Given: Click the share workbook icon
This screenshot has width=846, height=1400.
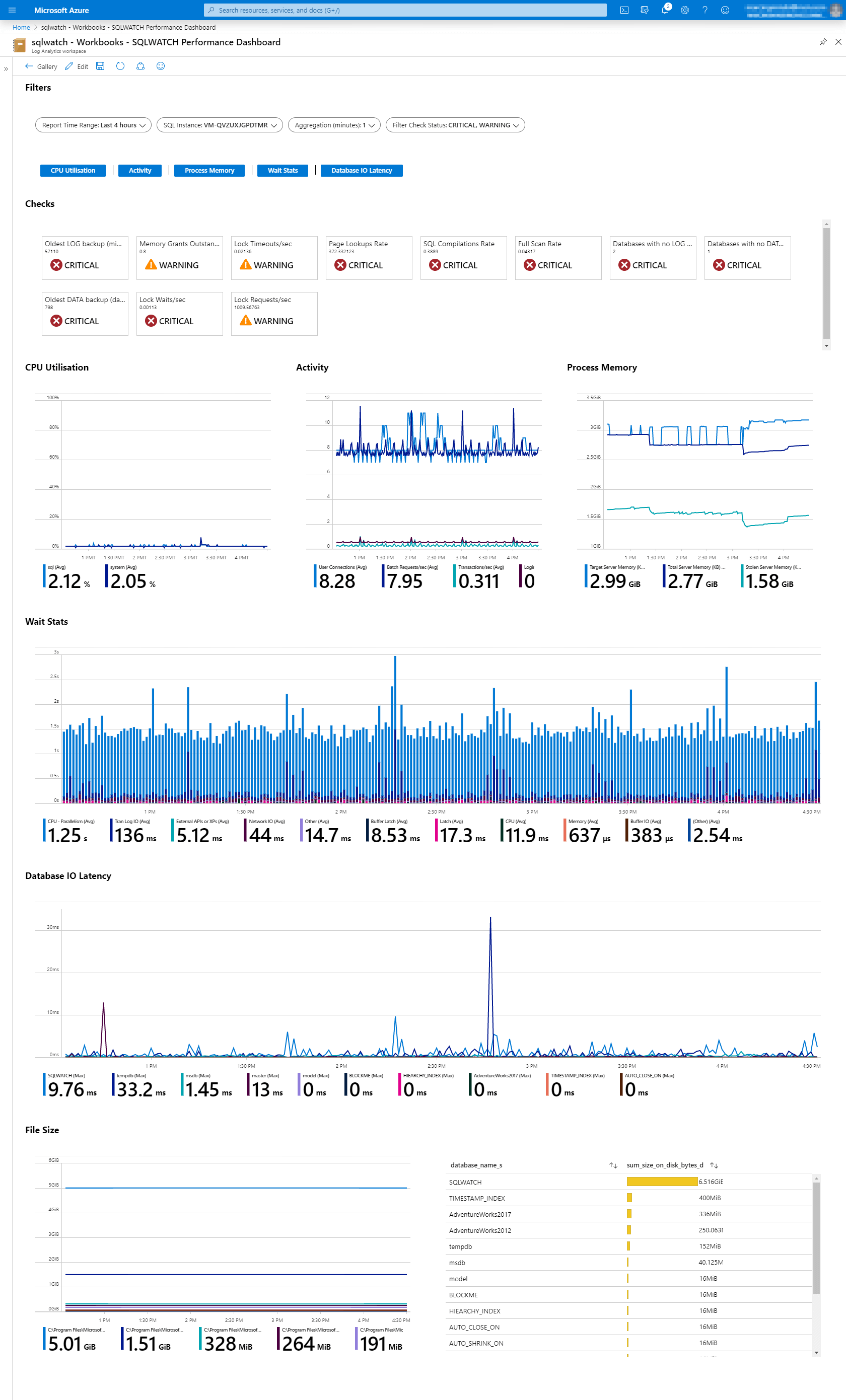Looking at the screenshot, I should 140,66.
